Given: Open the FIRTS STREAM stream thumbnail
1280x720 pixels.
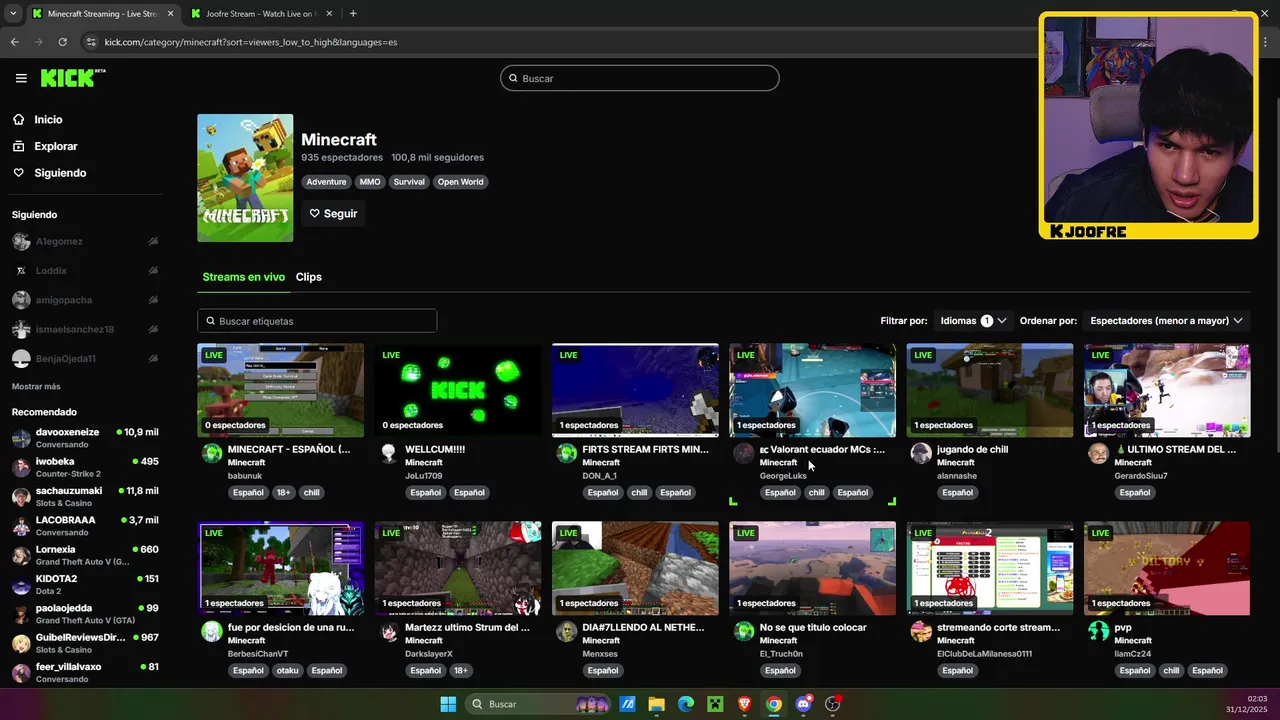Looking at the screenshot, I should click(635, 390).
